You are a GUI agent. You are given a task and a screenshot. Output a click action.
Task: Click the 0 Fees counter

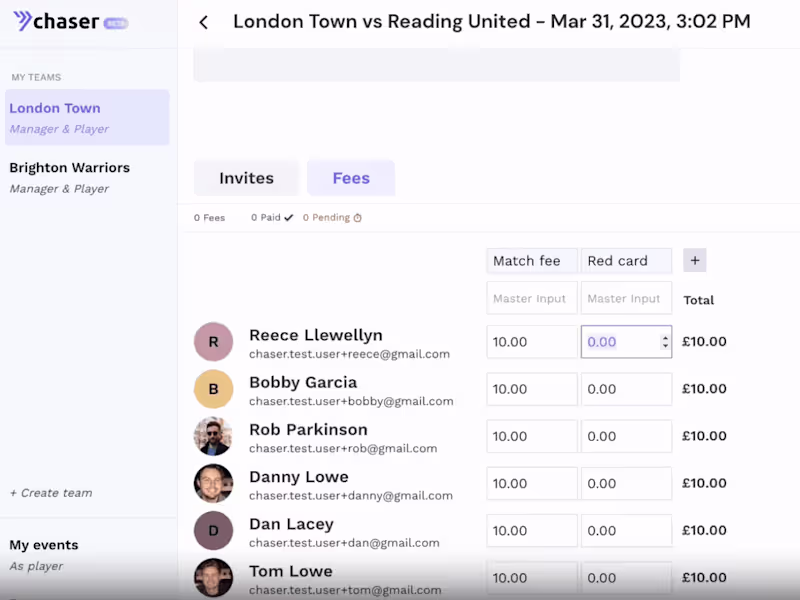(x=209, y=218)
